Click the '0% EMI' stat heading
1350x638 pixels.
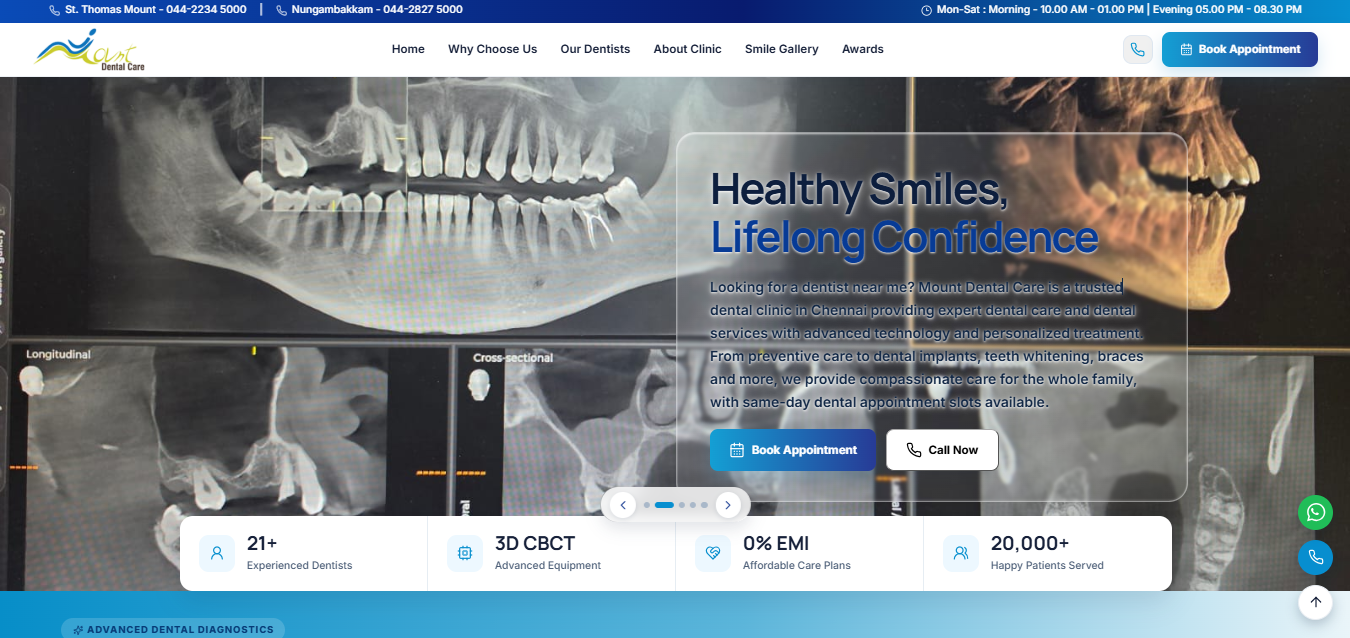coord(776,543)
